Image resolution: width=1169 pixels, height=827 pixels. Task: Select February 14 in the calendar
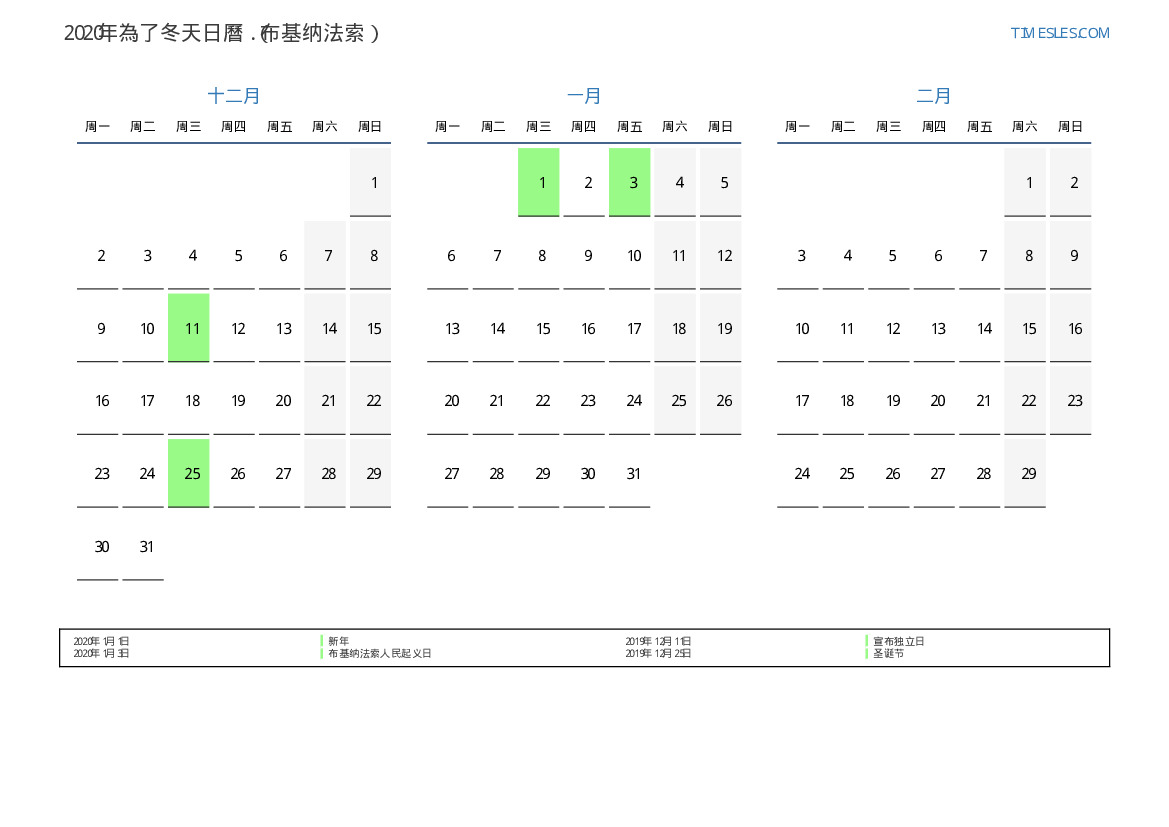click(980, 328)
